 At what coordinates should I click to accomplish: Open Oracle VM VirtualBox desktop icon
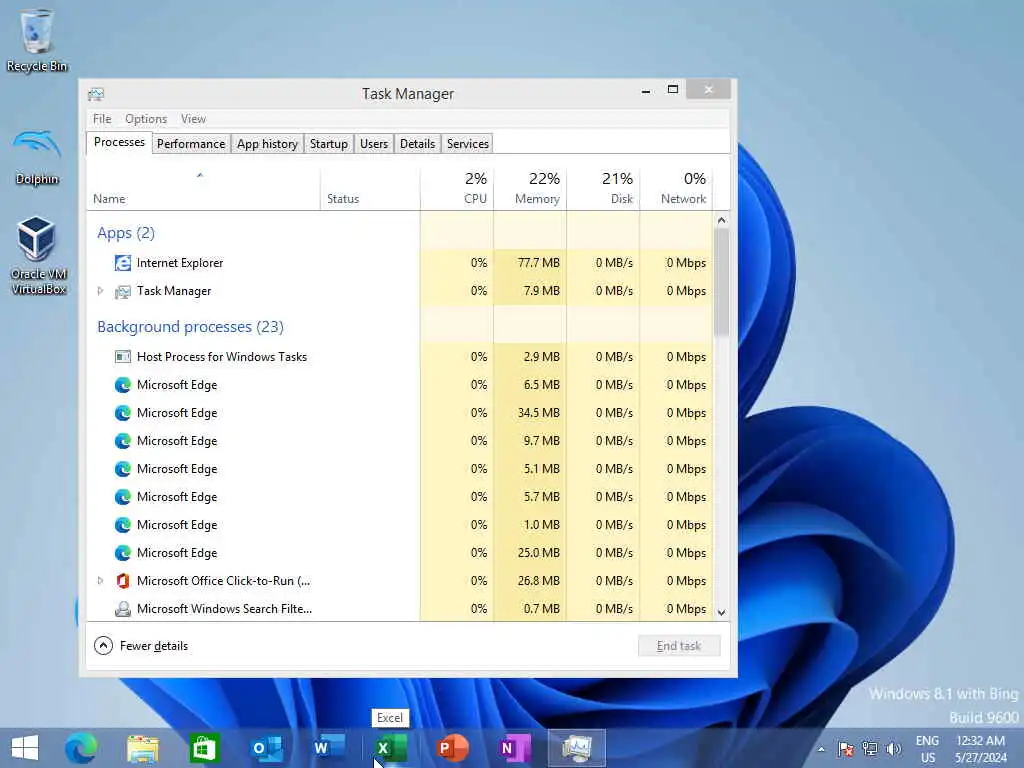[37, 255]
